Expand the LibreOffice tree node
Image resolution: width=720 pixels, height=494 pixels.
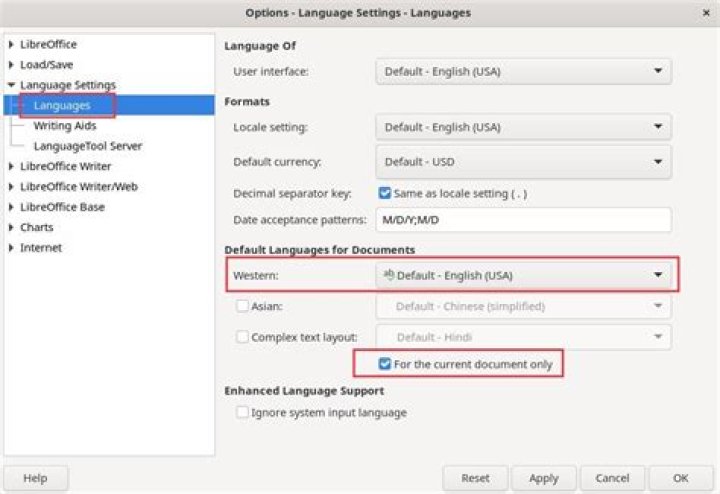coord(11,45)
